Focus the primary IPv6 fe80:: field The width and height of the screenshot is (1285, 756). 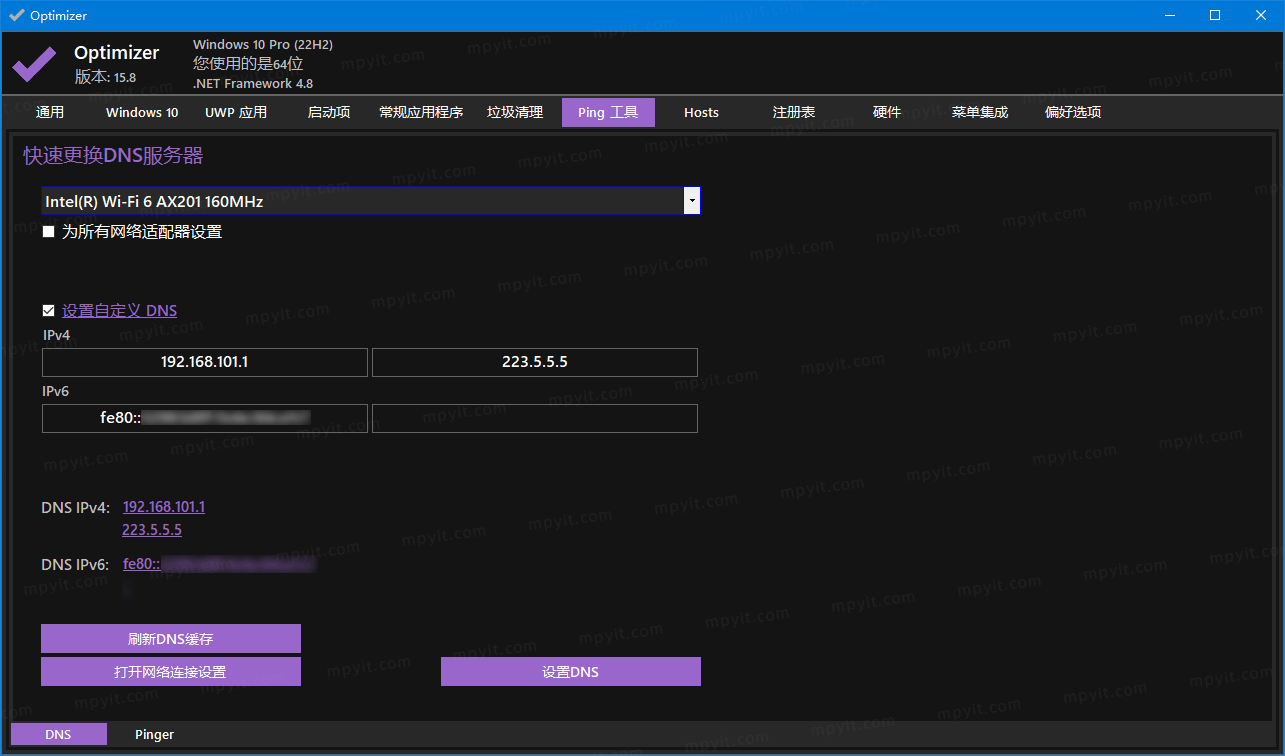click(205, 418)
